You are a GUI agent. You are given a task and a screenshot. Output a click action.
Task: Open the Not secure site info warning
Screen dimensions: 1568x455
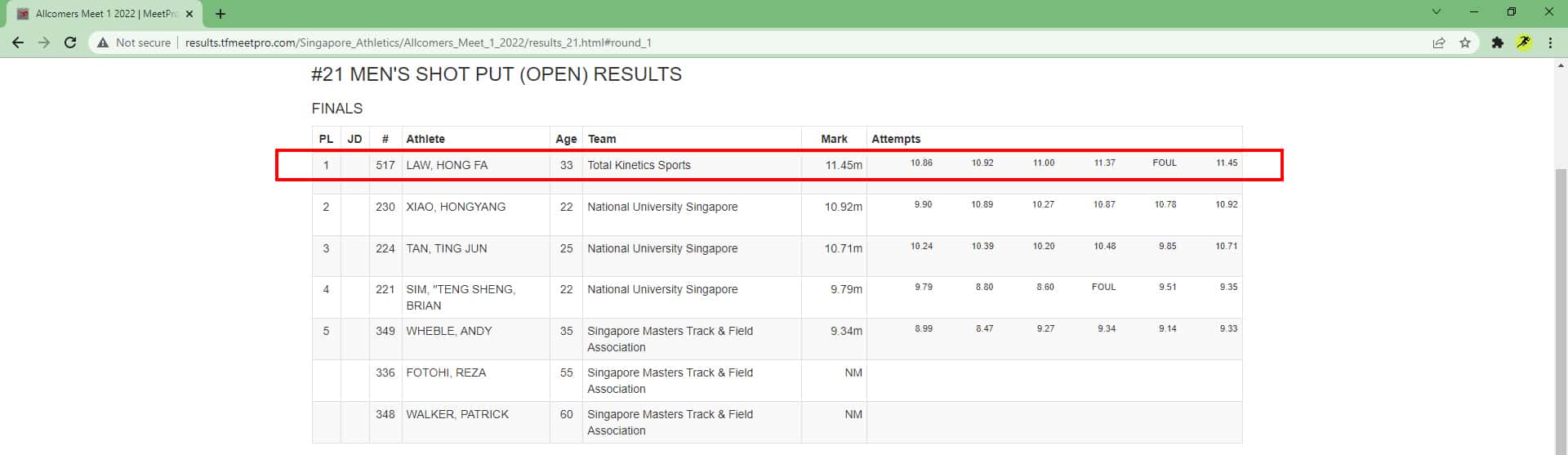pos(134,42)
